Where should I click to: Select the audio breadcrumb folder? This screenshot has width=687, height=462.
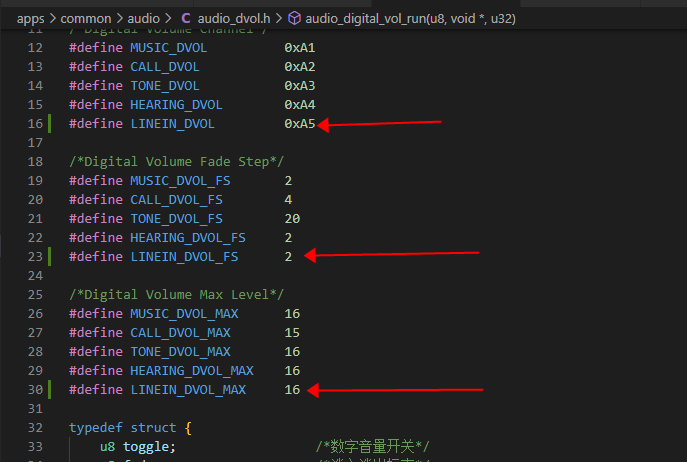coord(144,19)
